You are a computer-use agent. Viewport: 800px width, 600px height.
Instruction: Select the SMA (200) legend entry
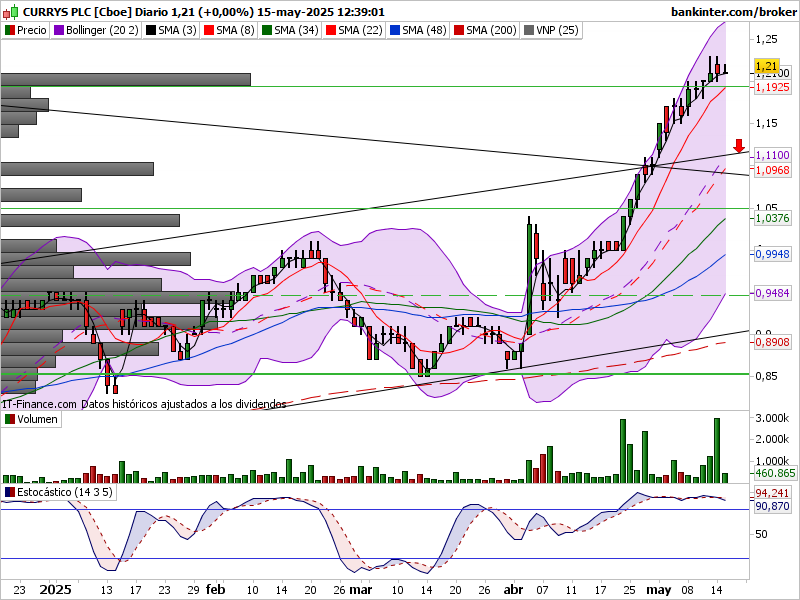click(x=485, y=30)
